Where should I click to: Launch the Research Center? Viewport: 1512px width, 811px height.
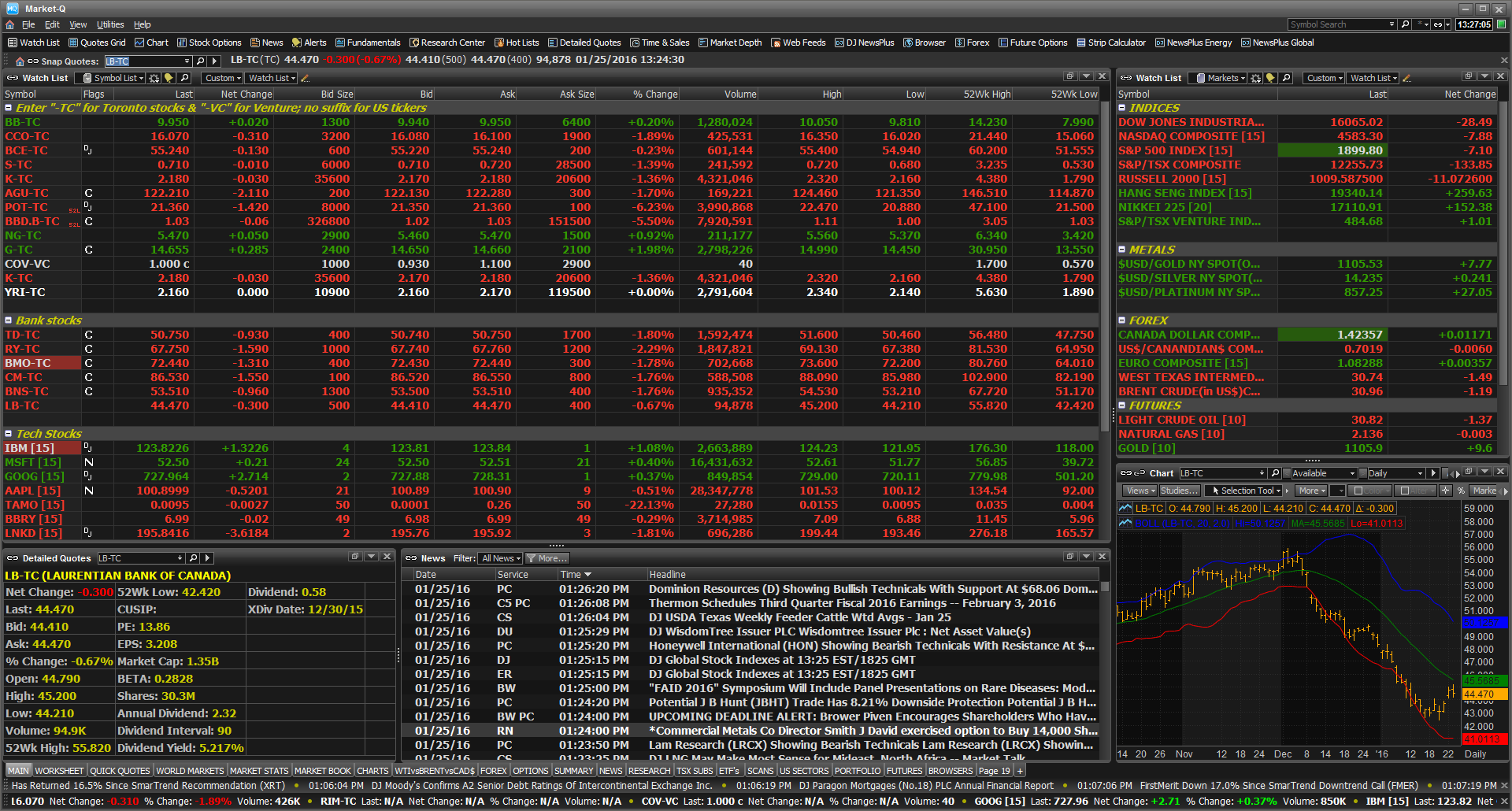tap(447, 43)
